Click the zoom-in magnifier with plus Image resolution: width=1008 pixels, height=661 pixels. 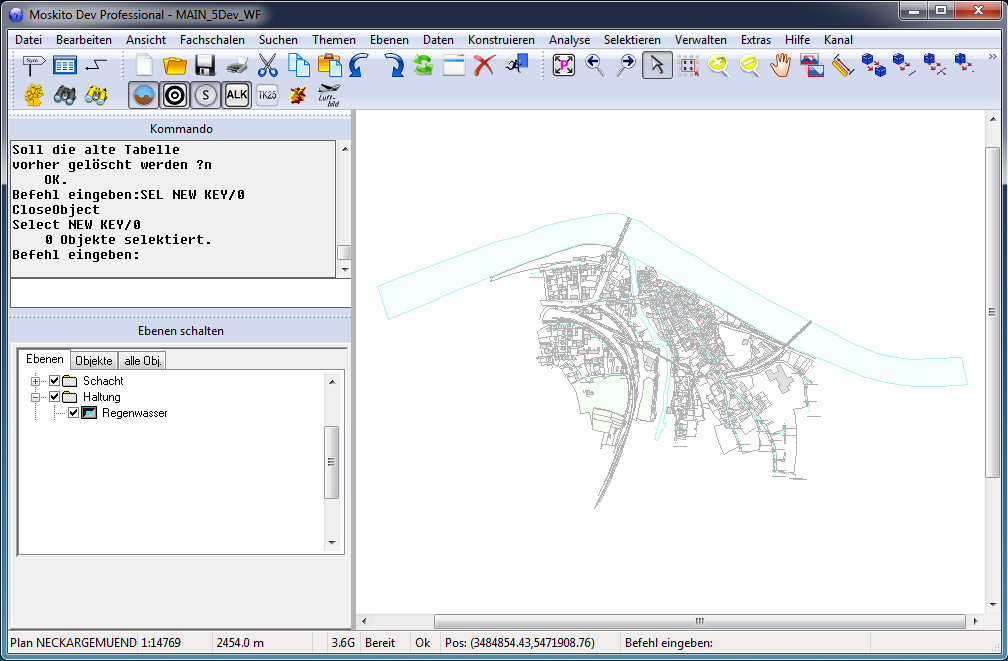pos(718,66)
